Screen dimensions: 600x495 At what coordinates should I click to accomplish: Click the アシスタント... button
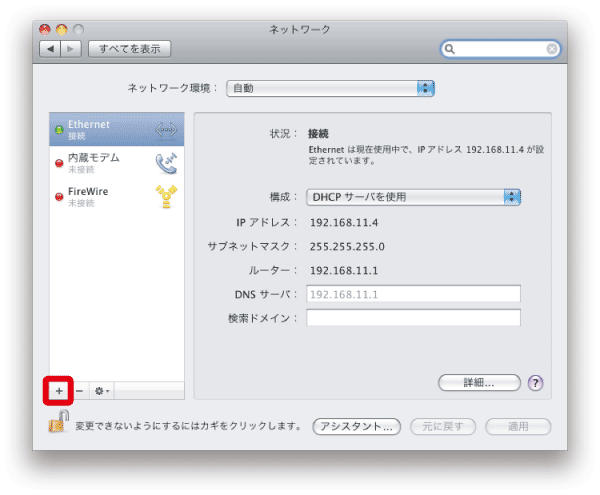click(x=356, y=427)
